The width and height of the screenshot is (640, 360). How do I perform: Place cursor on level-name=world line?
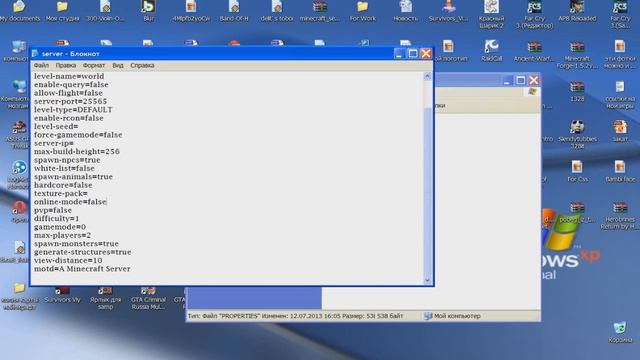69,76
